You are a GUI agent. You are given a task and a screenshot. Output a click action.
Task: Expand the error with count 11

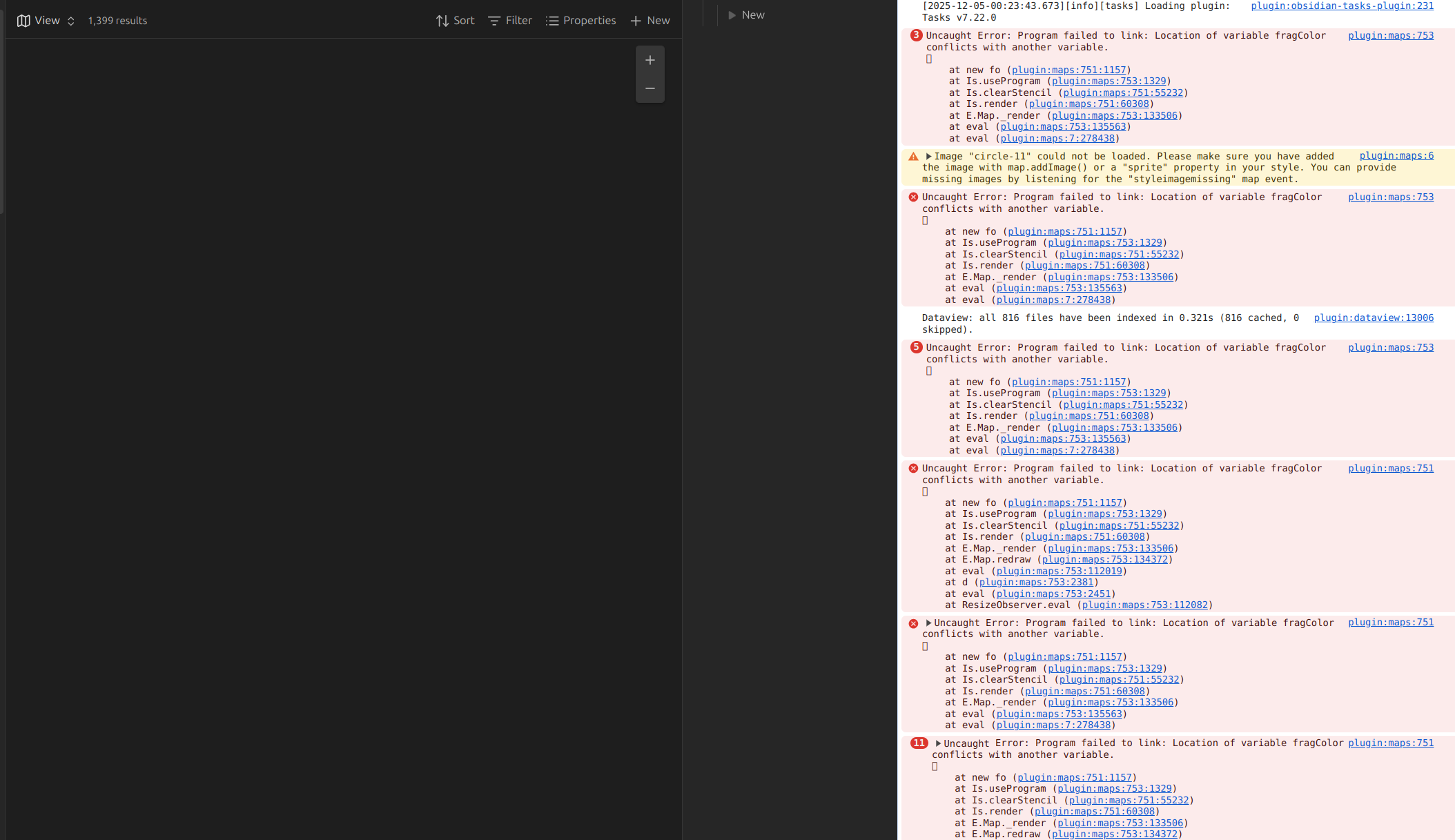coord(938,743)
